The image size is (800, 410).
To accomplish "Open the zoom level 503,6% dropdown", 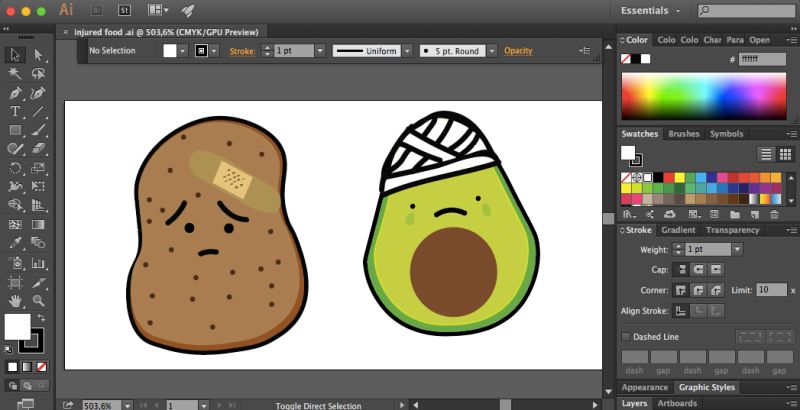I will click(128, 406).
